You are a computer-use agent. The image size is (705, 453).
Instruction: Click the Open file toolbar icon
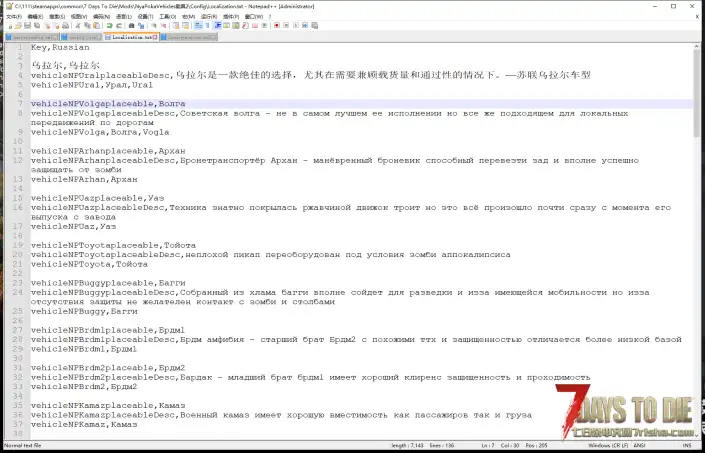click(18, 26)
